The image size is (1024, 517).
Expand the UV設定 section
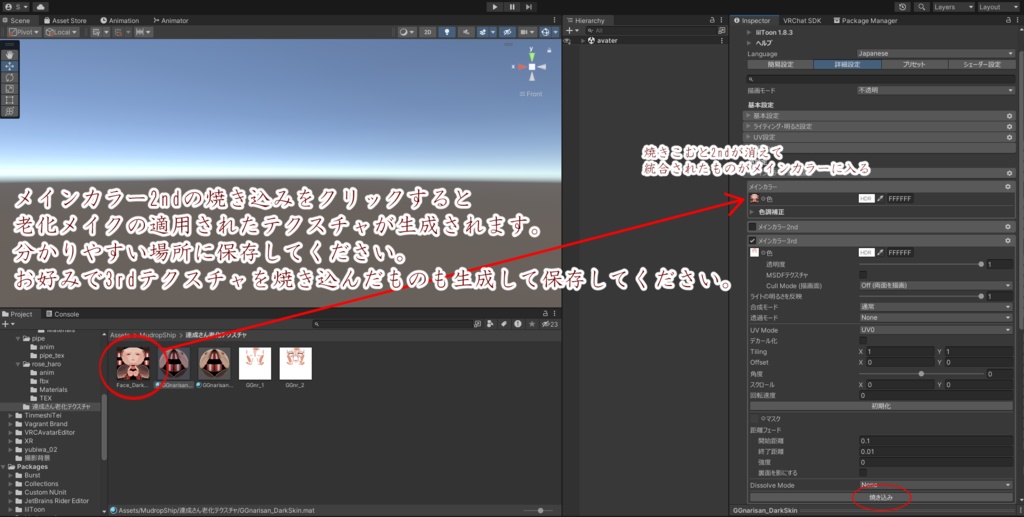(x=880, y=137)
